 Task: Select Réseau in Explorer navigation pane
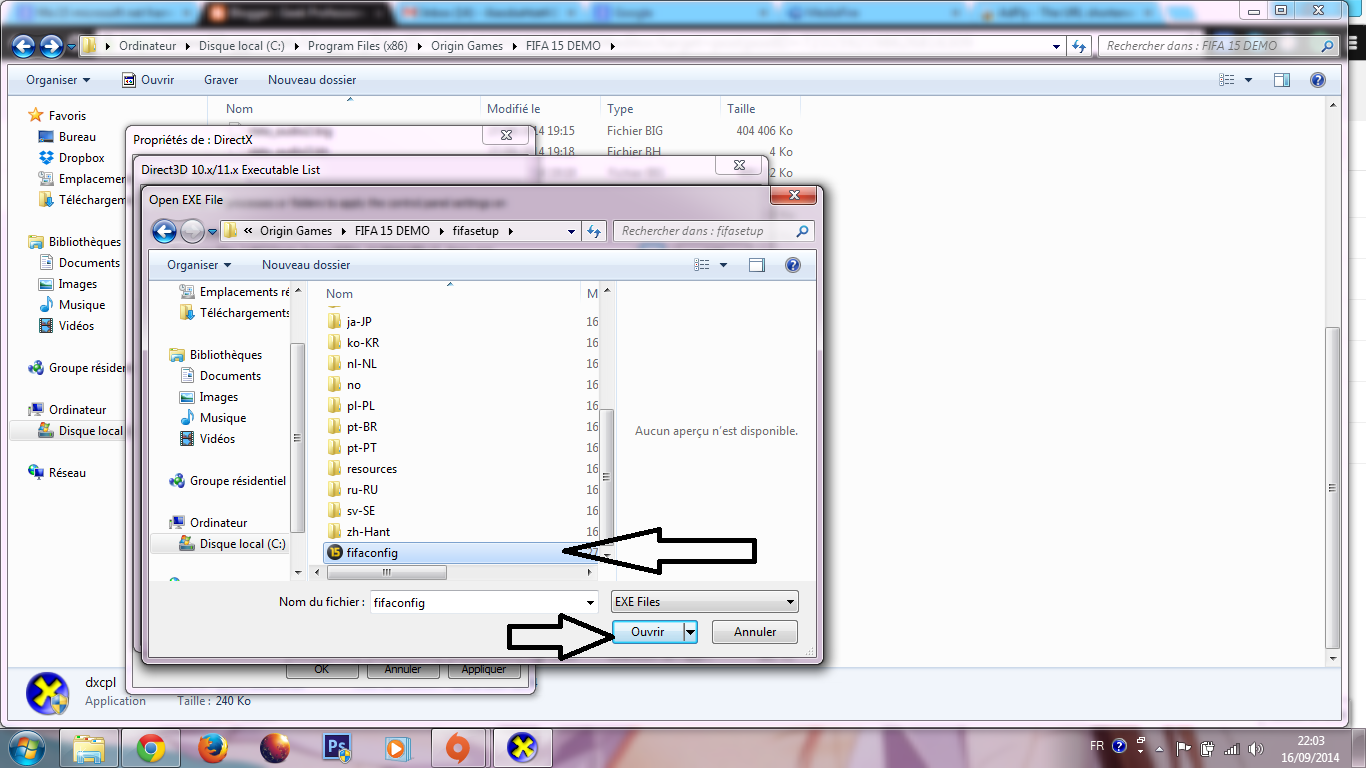[58, 473]
